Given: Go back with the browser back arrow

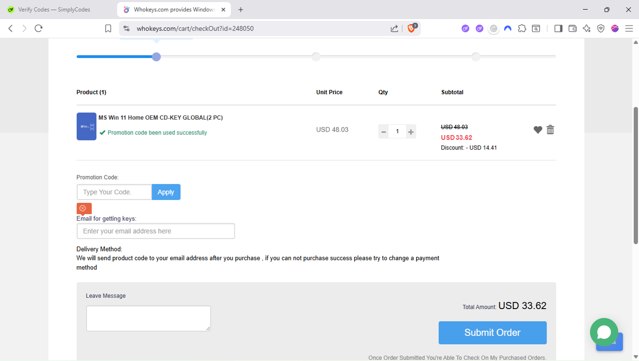Looking at the screenshot, I should pos(11,28).
